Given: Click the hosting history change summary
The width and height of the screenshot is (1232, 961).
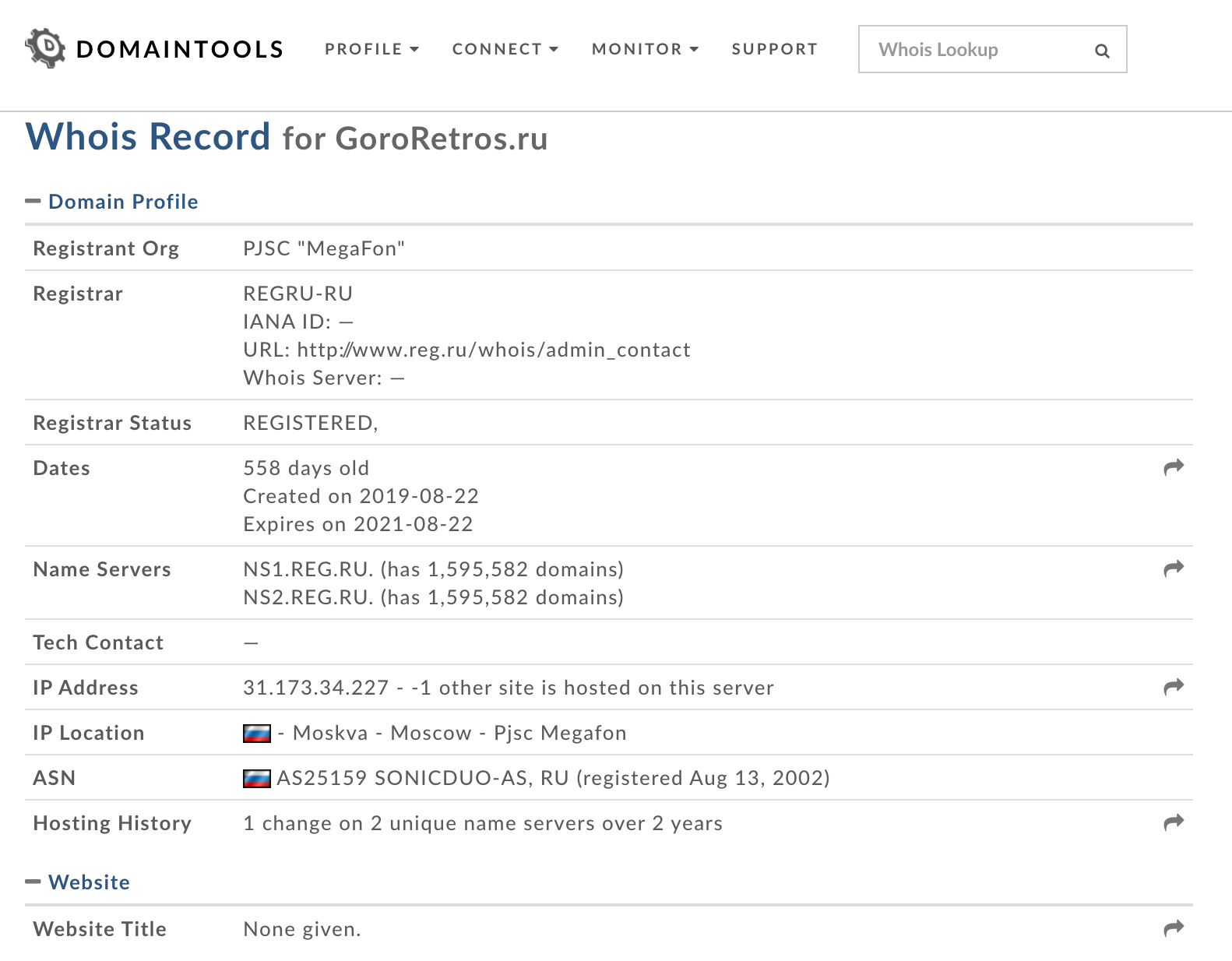Looking at the screenshot, I should [483, 823].
